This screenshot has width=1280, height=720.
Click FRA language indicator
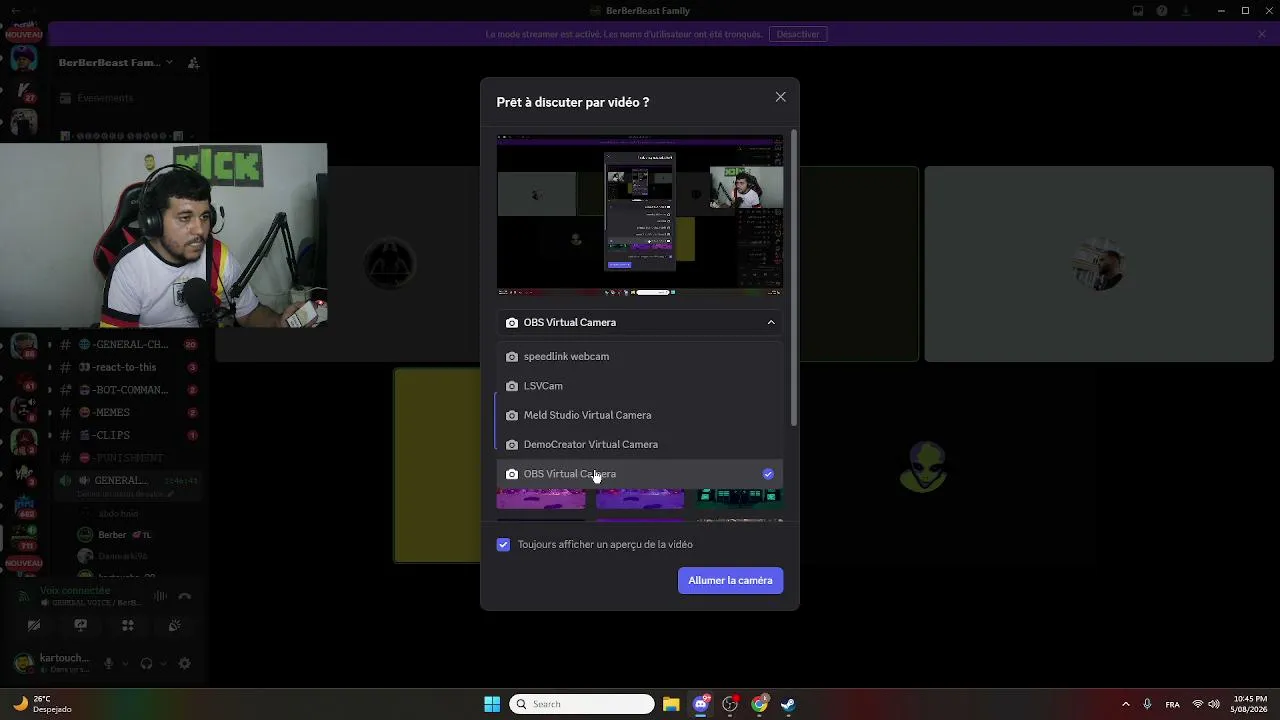click(1173, 704)
